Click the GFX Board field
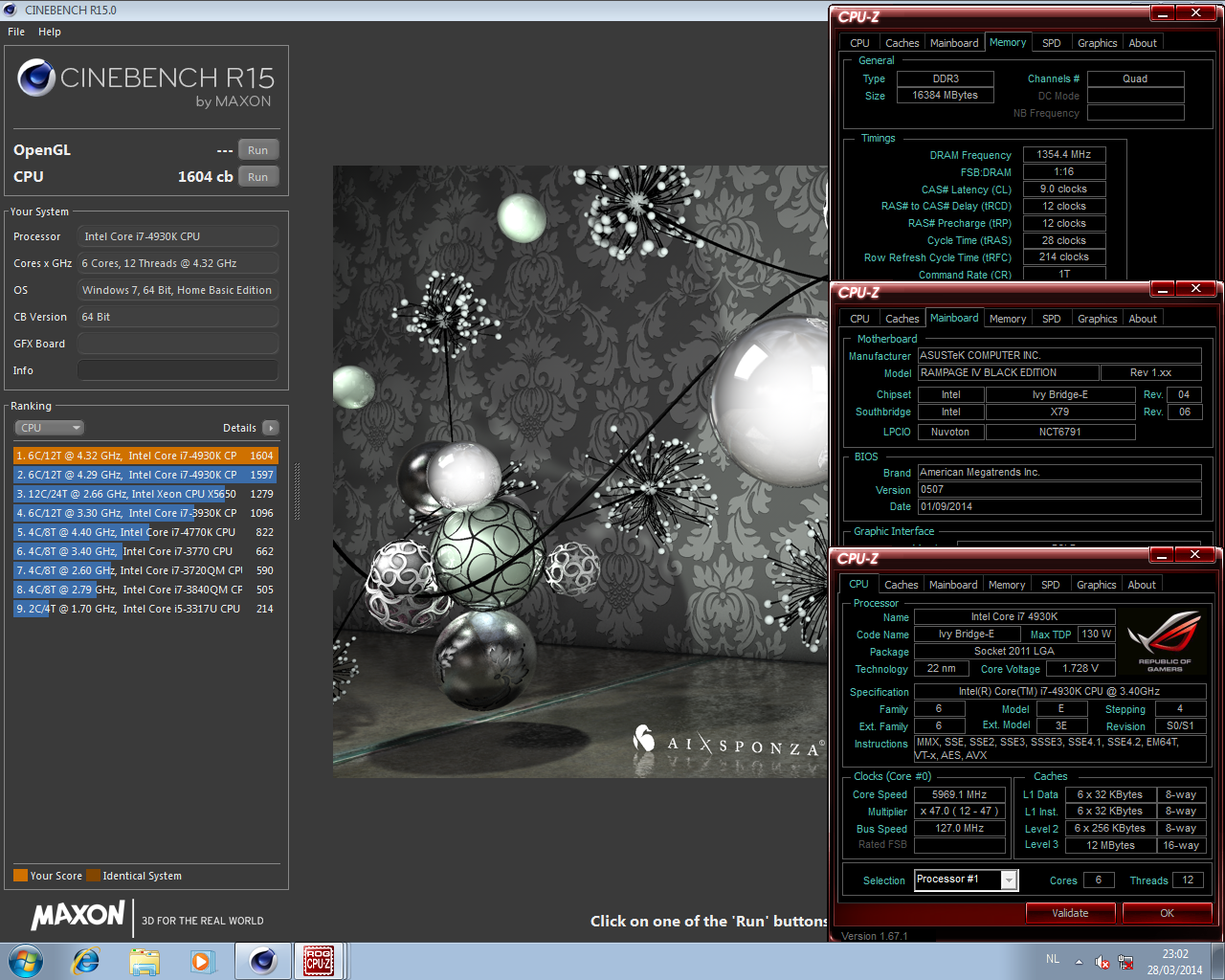Screen dimensions: 1225x980 click(x=178, y=344)
